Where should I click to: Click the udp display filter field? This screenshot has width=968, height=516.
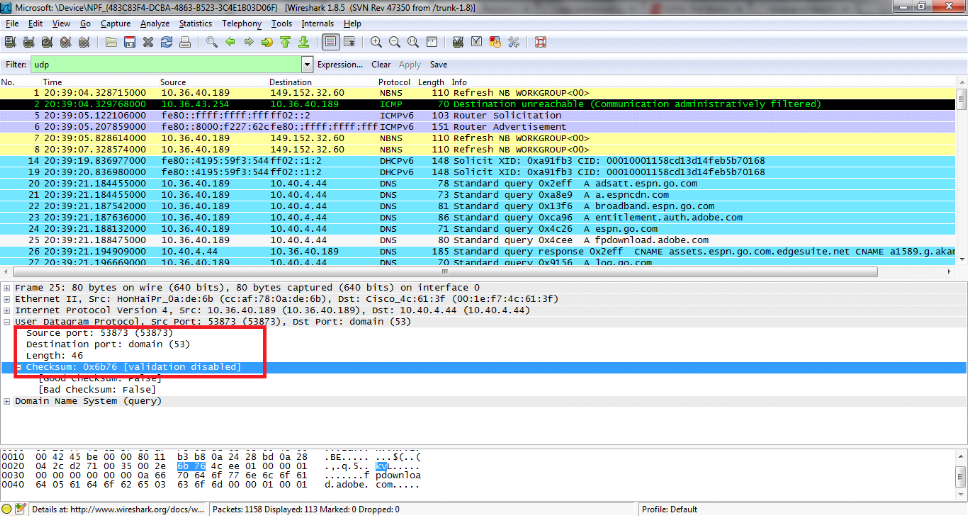pos(166,64)
